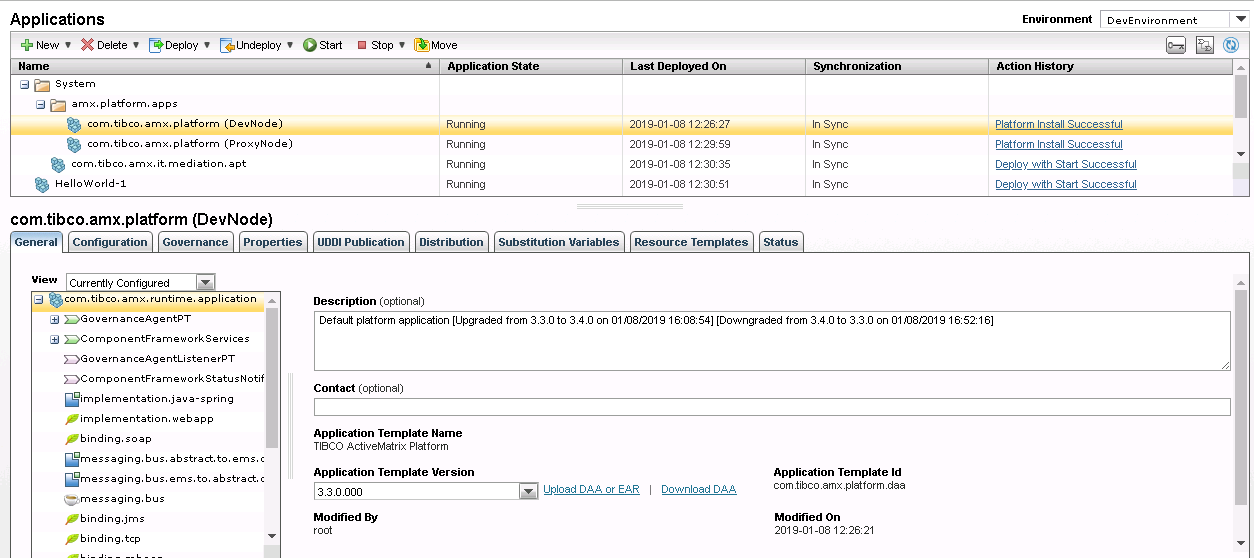Click the ProxyNode platform application icon
Image resolution: width=1254 pixels, height=558 pixels.
(74, 144)
